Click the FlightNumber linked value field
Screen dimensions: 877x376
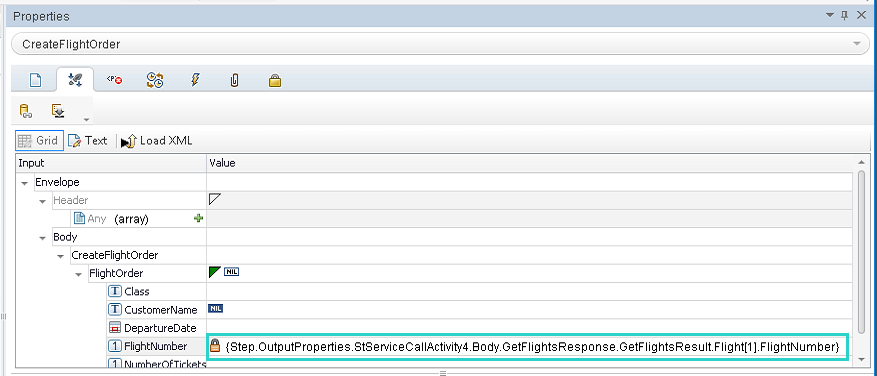tap(527, 347)
